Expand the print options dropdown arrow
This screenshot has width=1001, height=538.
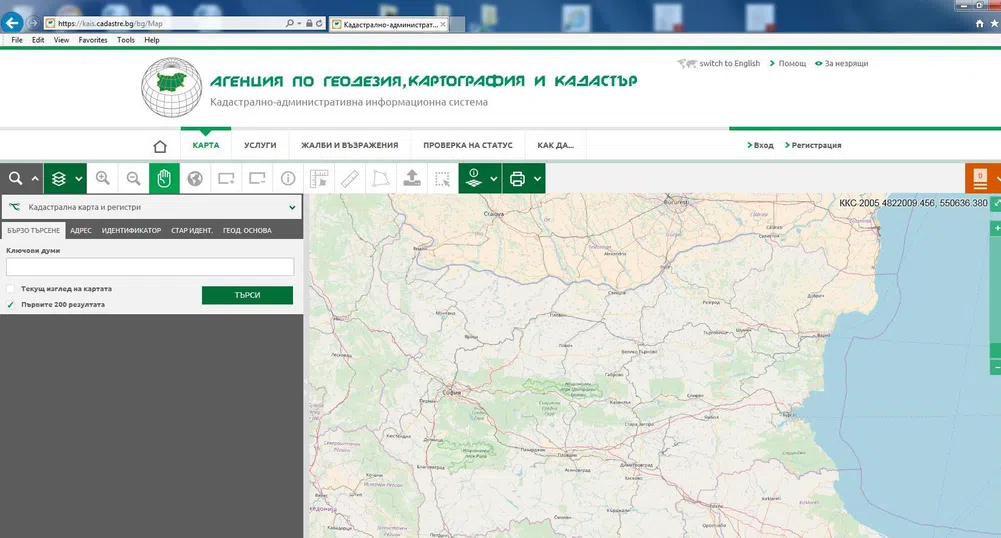click(x=538, y=179)
